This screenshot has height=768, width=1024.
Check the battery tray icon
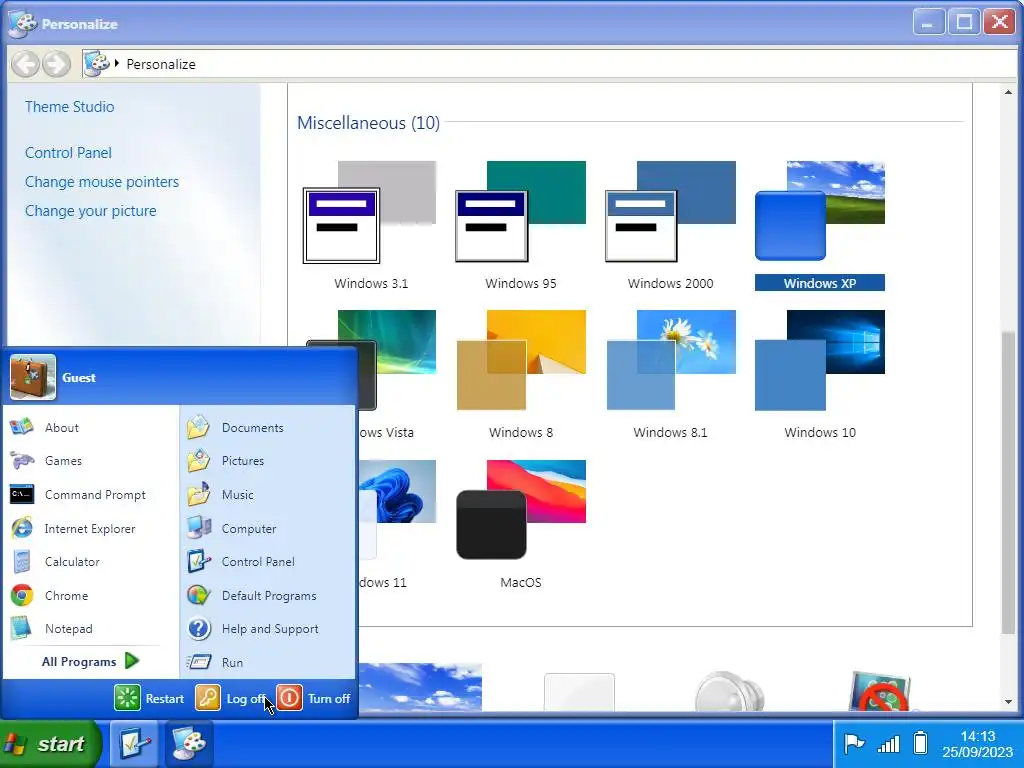[x=920, y=743]
